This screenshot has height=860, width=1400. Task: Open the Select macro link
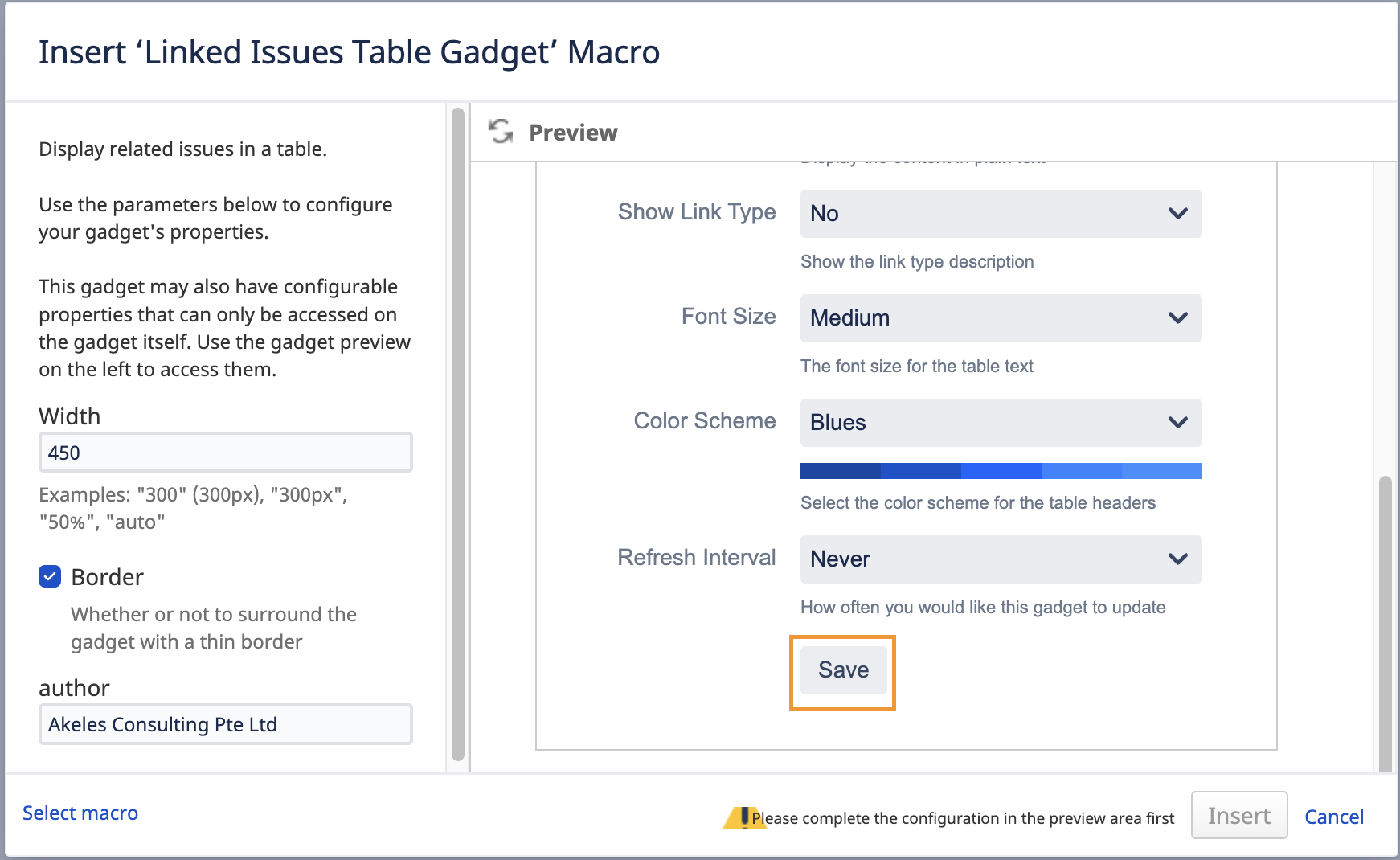pyautogui.click(x=80, y=813)
